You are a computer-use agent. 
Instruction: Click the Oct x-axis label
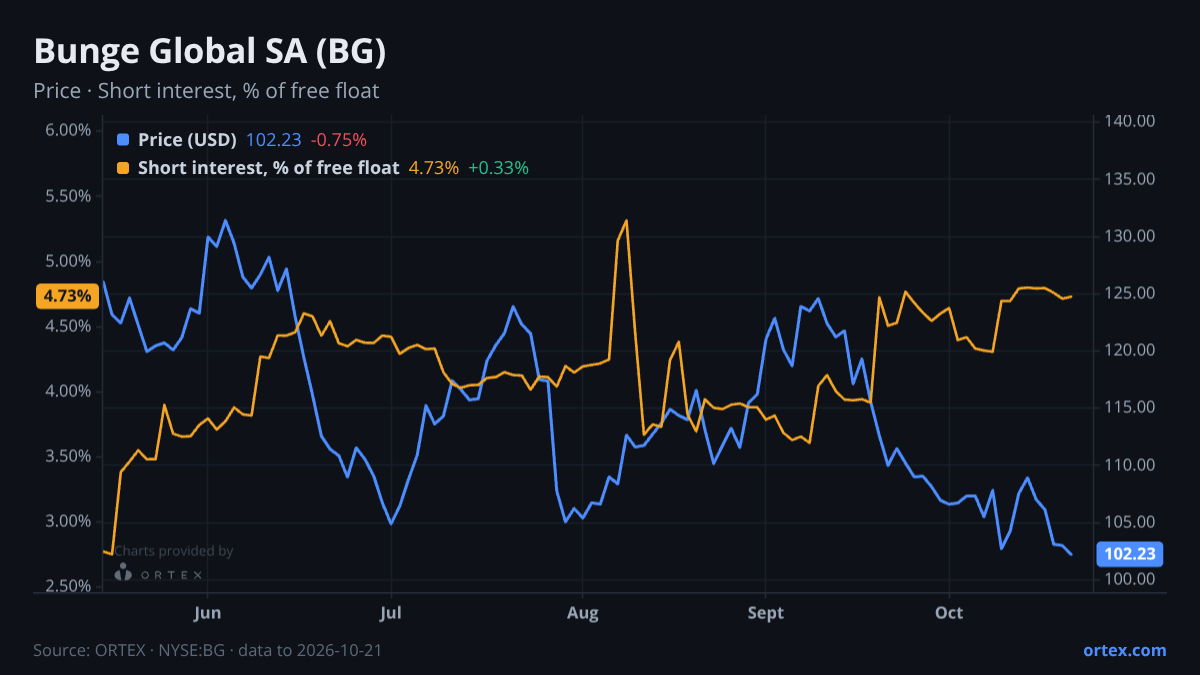(949, 612)
